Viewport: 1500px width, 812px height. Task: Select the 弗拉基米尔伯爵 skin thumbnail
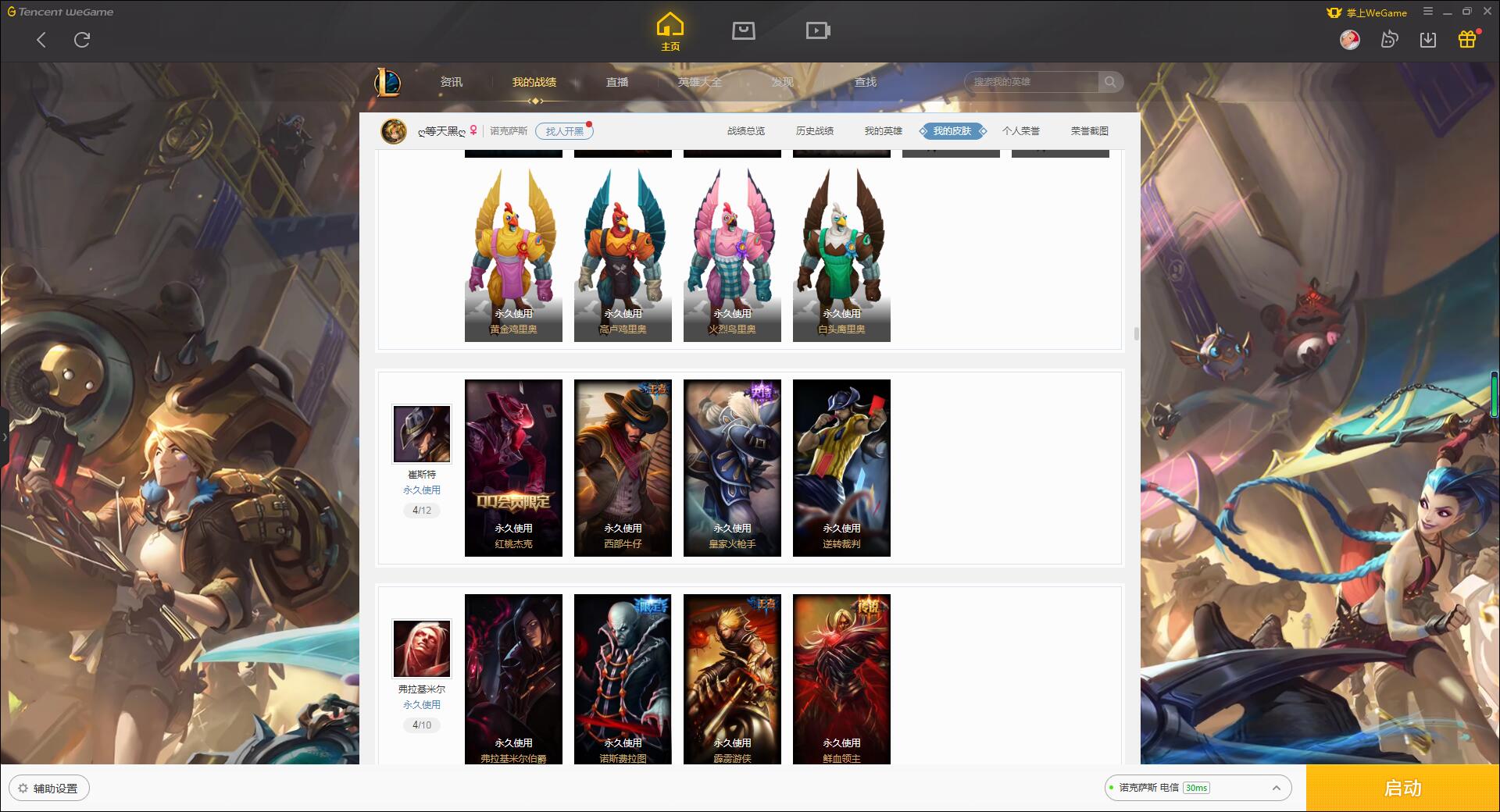click(x=513, y=679)
